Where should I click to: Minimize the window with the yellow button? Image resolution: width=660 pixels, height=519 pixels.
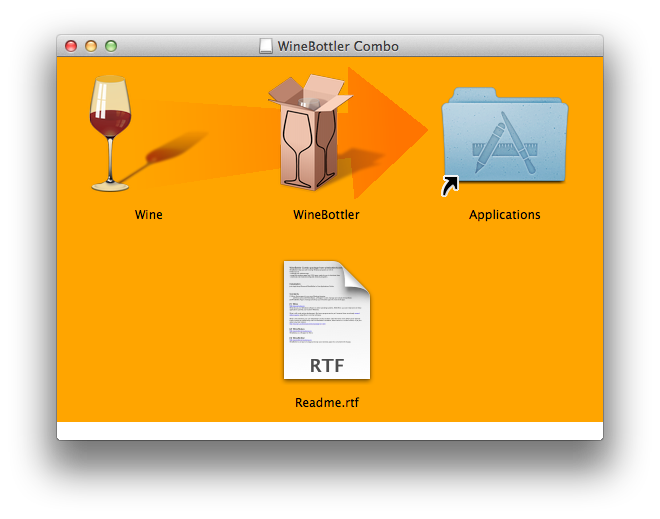91,46
